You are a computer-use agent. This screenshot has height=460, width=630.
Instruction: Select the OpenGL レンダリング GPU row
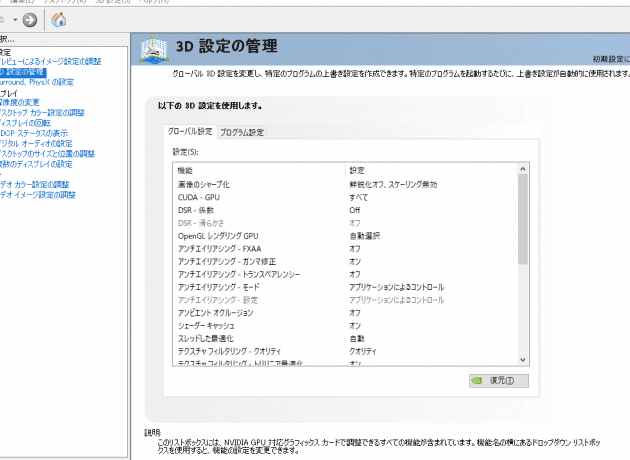point(346,236)
